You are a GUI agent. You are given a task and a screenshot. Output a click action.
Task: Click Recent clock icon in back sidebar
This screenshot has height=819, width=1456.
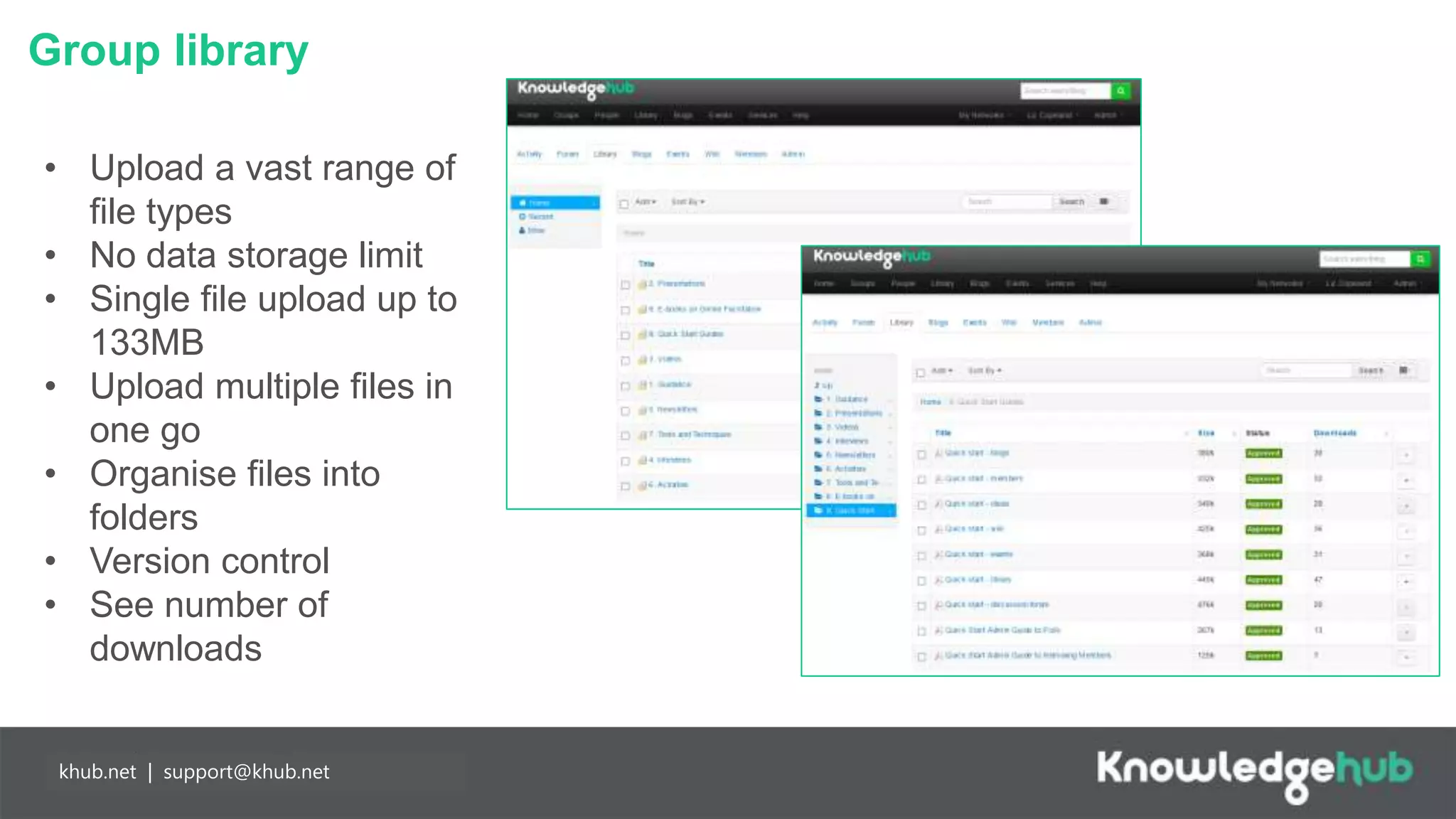pos(523,217)
